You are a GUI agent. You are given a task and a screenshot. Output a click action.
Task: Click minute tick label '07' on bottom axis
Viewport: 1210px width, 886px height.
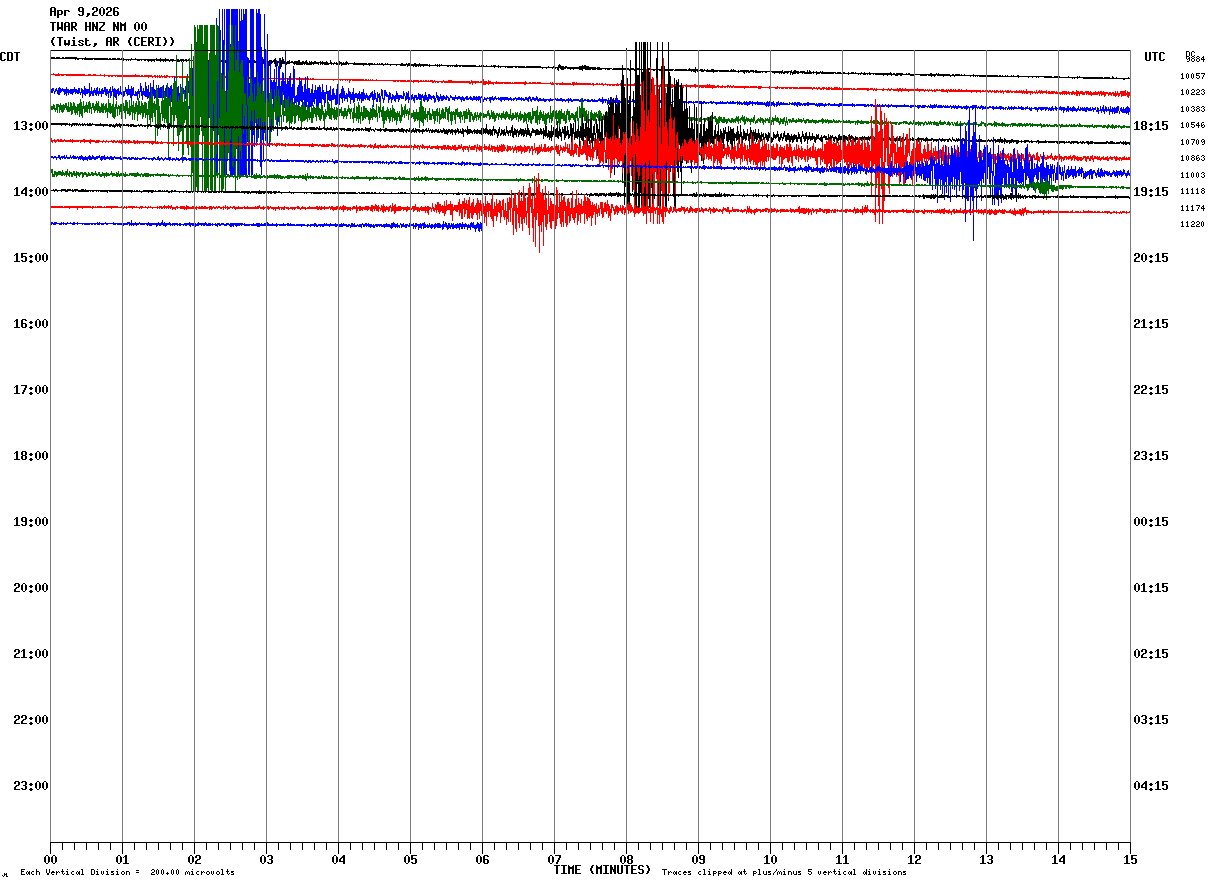point(554,859)
